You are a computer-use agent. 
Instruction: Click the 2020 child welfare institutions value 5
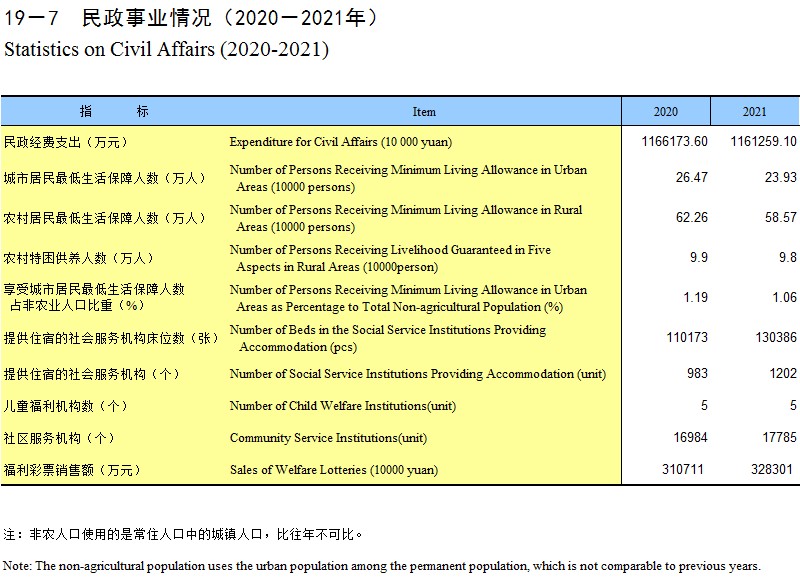coord(704,406)
